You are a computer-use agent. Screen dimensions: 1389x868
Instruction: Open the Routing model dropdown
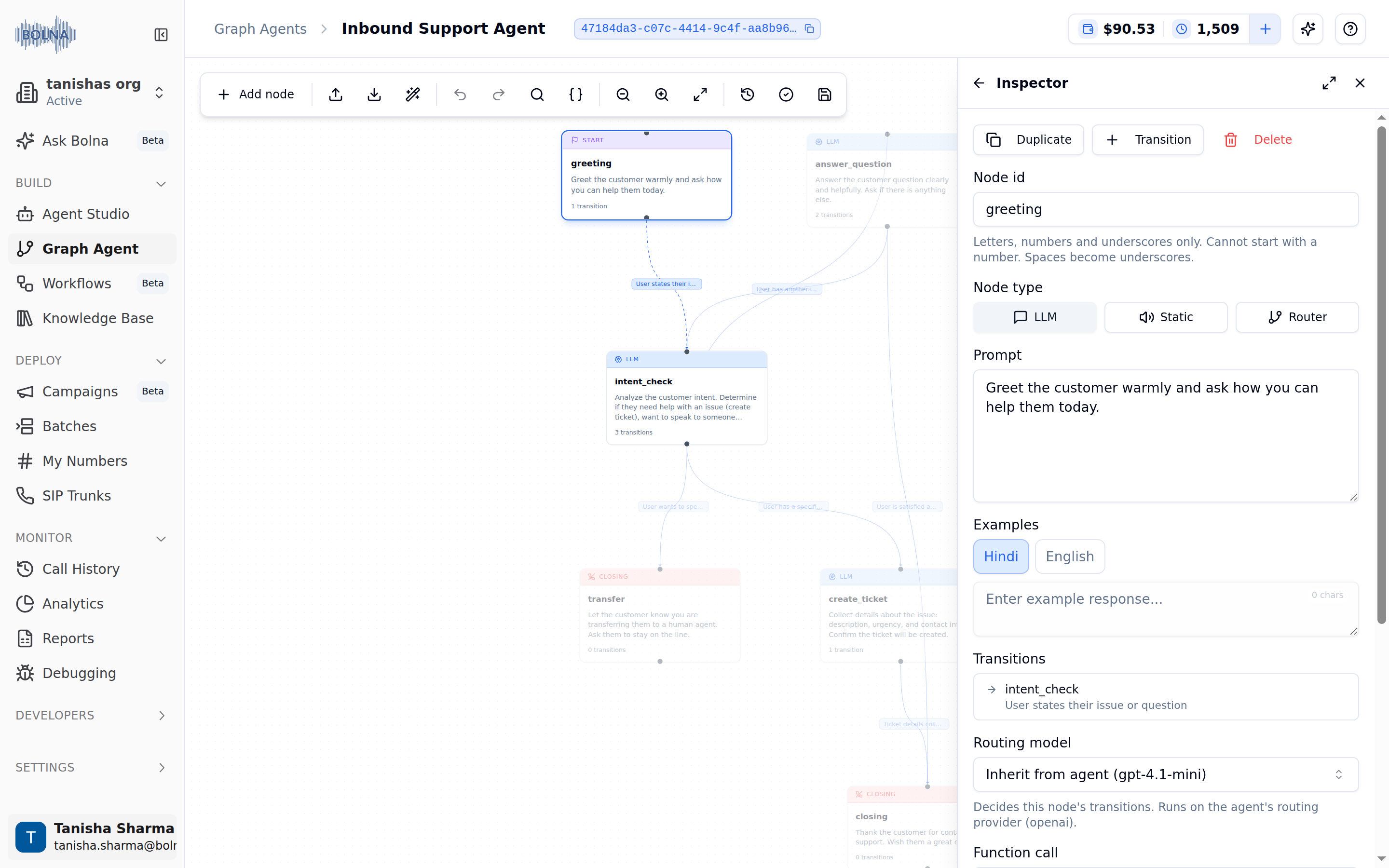tap(1166, 775)
